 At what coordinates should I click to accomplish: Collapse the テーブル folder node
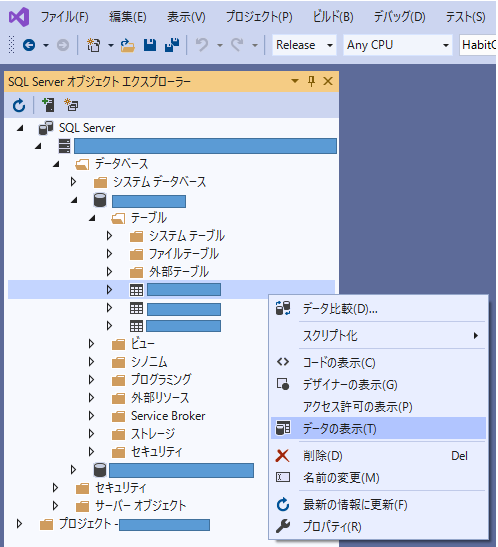tap(92, 218)
